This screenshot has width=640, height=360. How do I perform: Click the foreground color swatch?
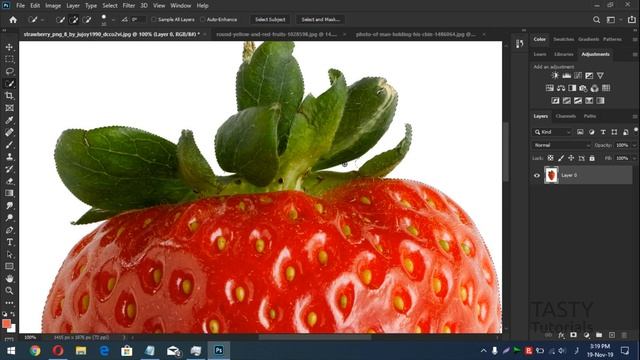tap(7, 323)
